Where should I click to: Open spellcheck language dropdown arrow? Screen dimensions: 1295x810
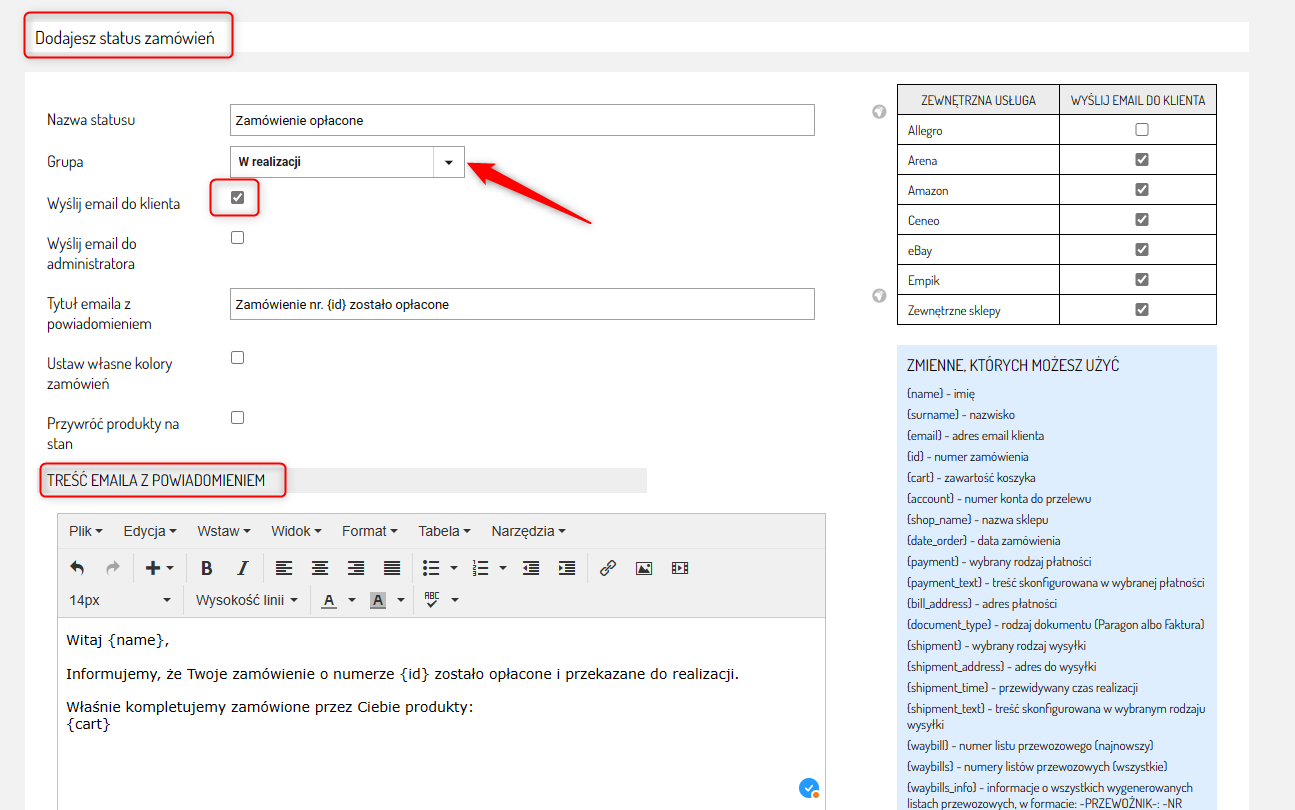click(x=455, y=600)
